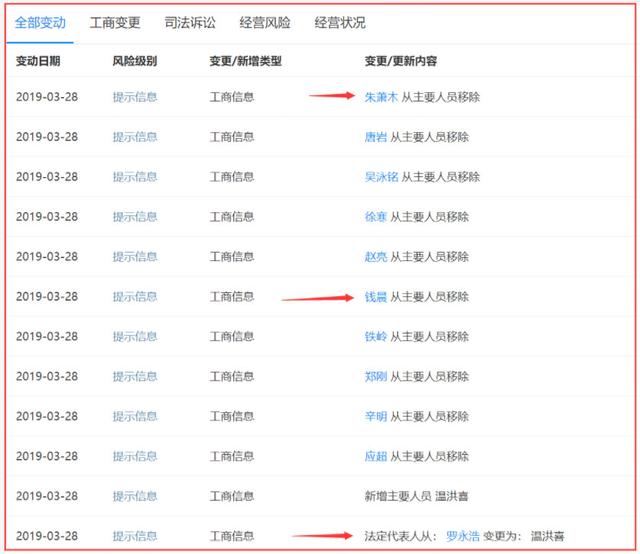Screen dimensions: 640x554
Task: Click the 钱晨 name link
Action: click(x=375, y=297)
